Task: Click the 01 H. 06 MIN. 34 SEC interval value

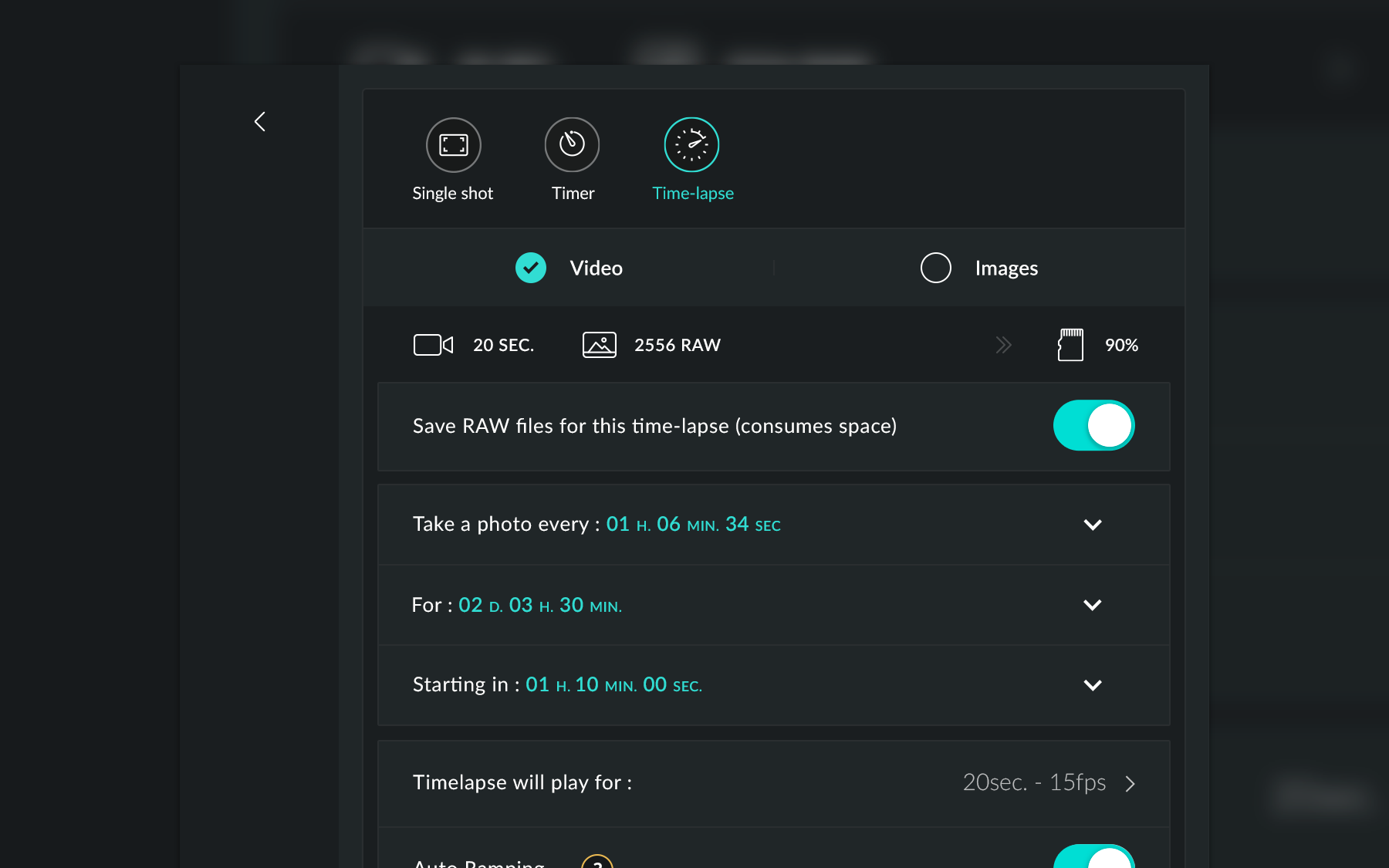Action: [x=693, y=525]
